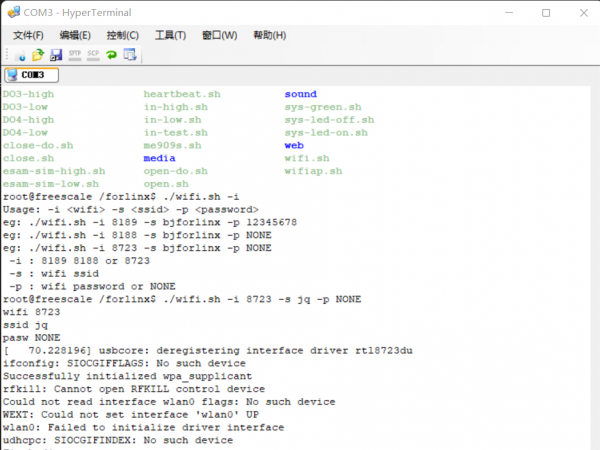Open the 编辑(E) menu

(x=75, y=35)
